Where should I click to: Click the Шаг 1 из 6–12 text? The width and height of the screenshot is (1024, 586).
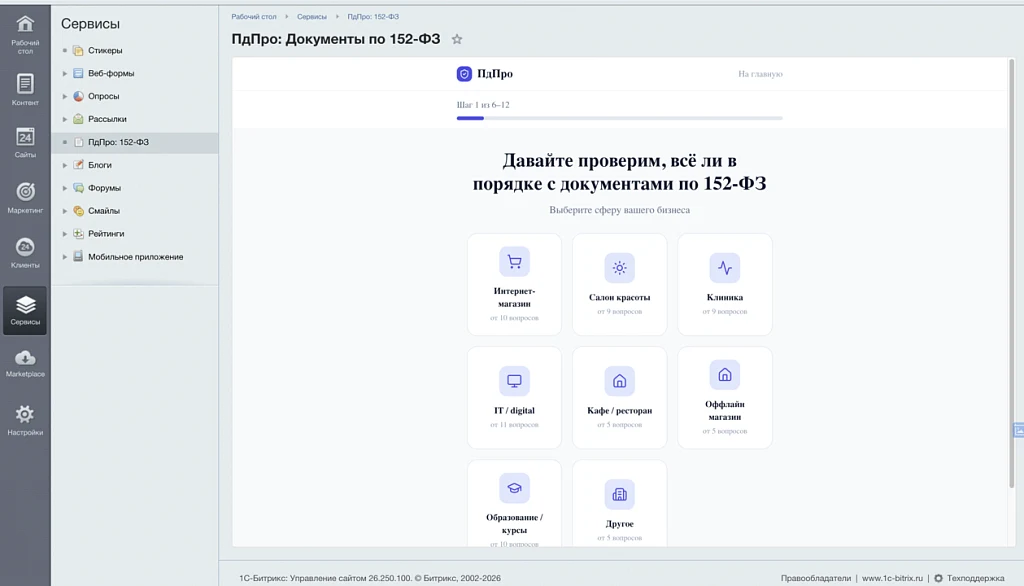(x=483, y=105)
